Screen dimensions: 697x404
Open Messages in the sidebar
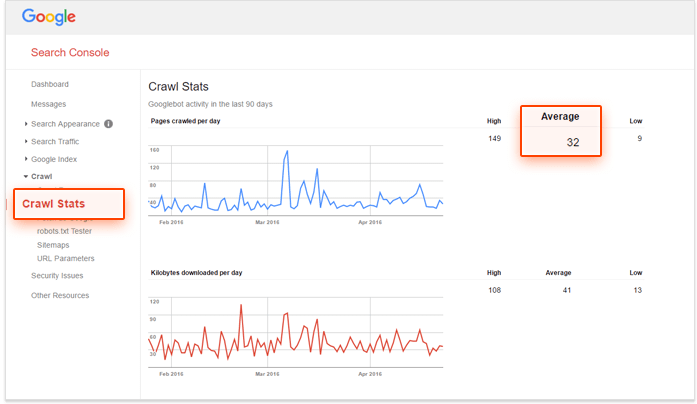pos(48,104)
